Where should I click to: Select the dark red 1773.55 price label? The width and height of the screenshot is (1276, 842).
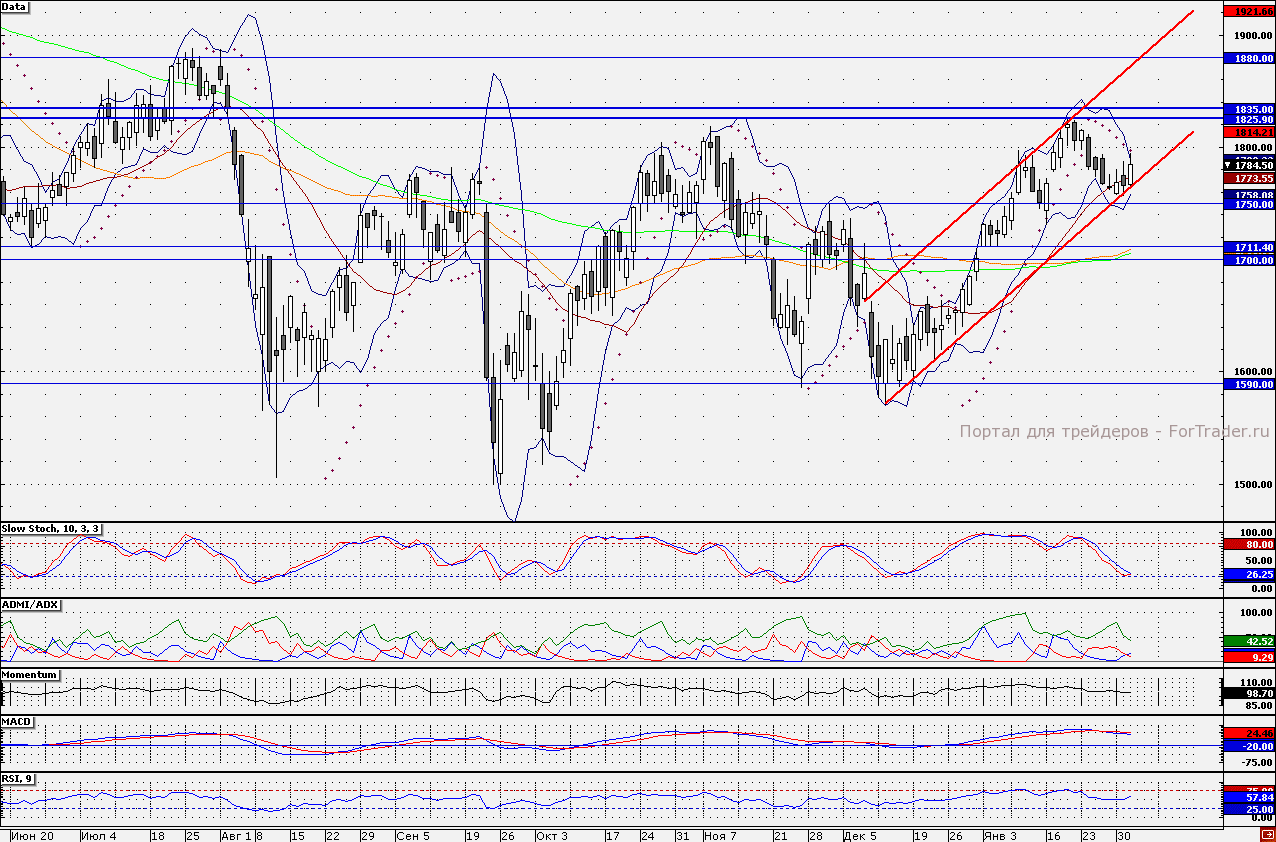coord(1249,178)
